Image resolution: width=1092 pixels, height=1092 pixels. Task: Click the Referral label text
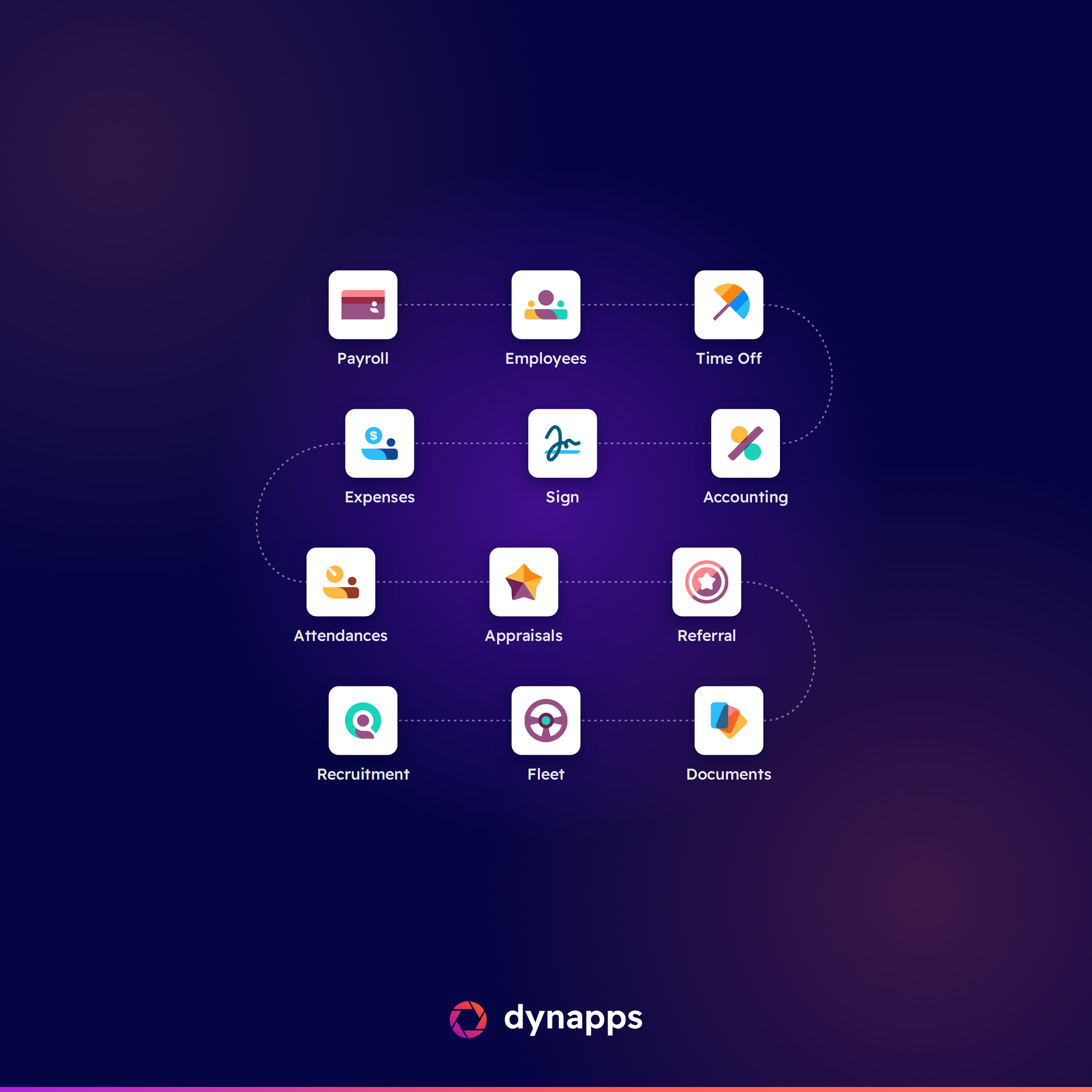point(706,635)
